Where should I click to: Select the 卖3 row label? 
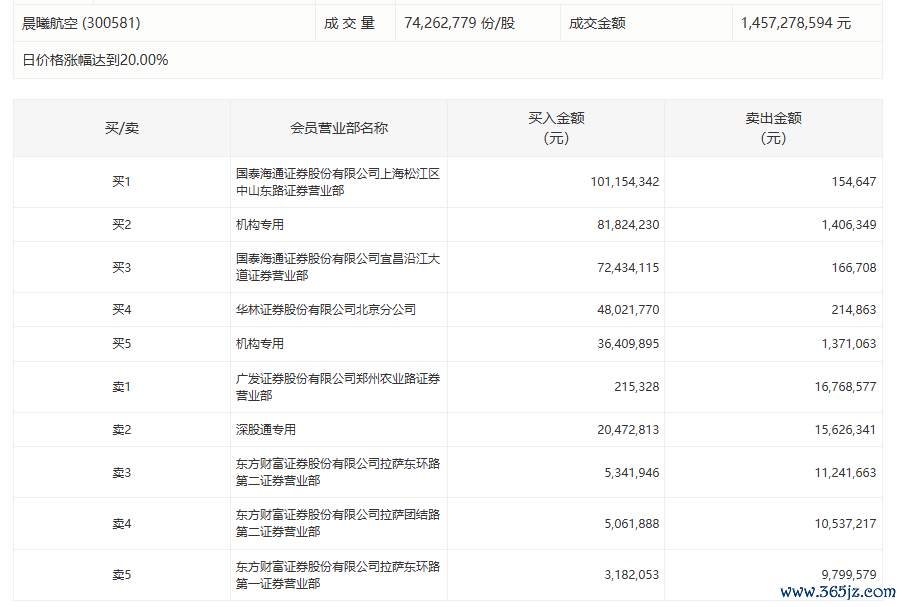[x=122, y=473]
